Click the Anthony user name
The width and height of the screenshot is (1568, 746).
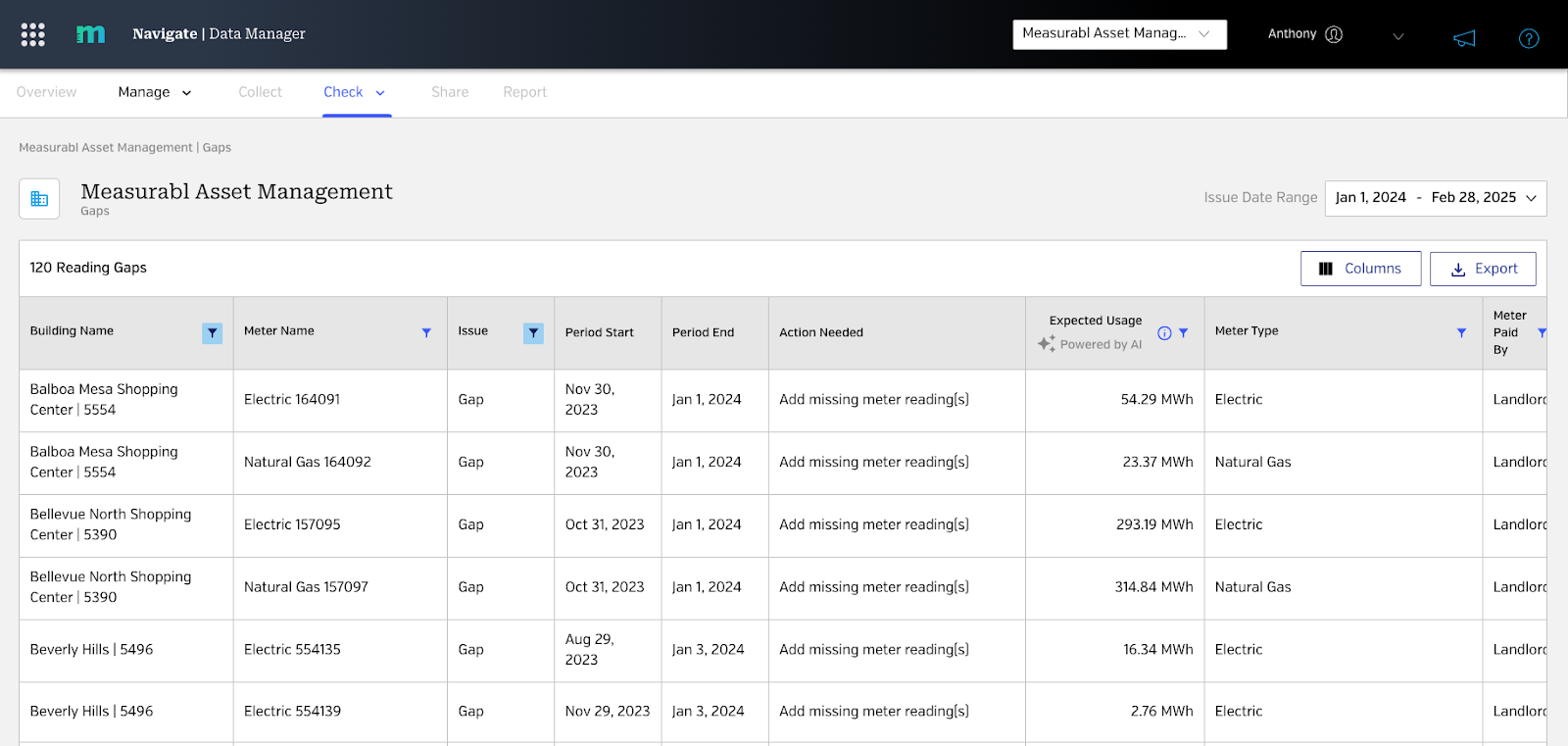tap(1292, 34)
